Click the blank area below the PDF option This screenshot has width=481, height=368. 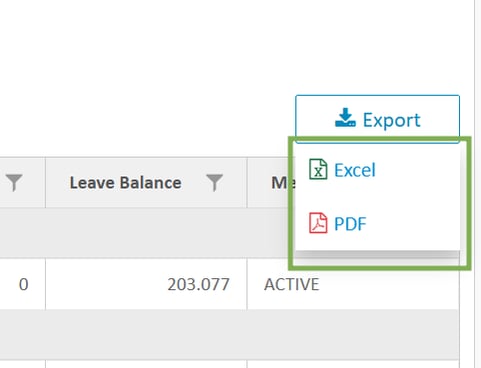377,258
